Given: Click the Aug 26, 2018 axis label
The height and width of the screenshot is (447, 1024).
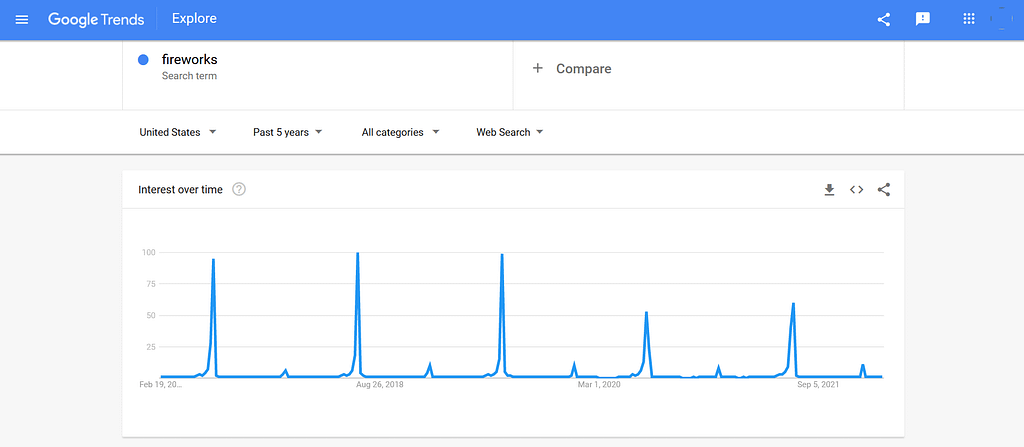Looking at the screenshot, I should tap(379, 385).
